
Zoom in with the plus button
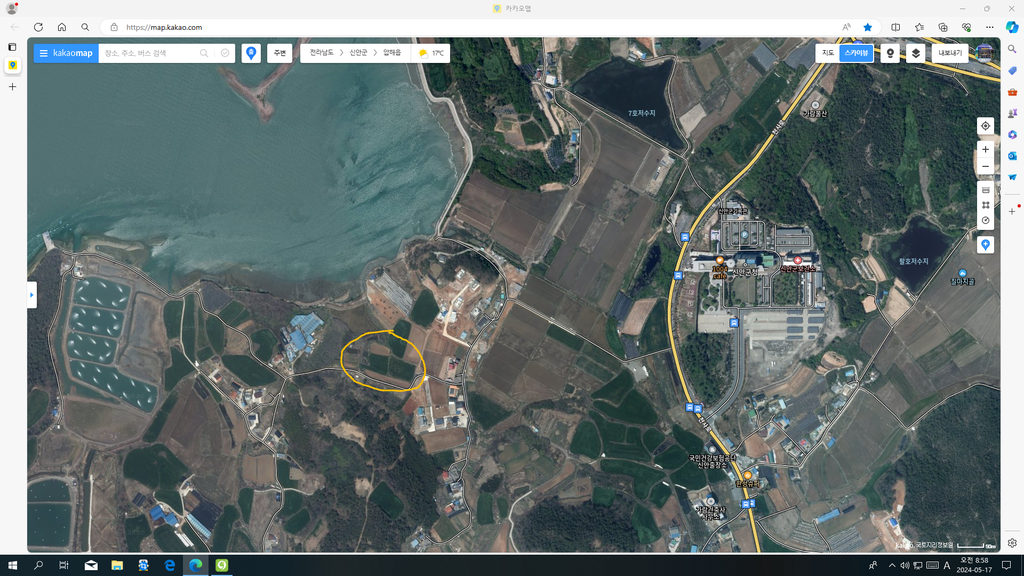click(x=985, y=149)
